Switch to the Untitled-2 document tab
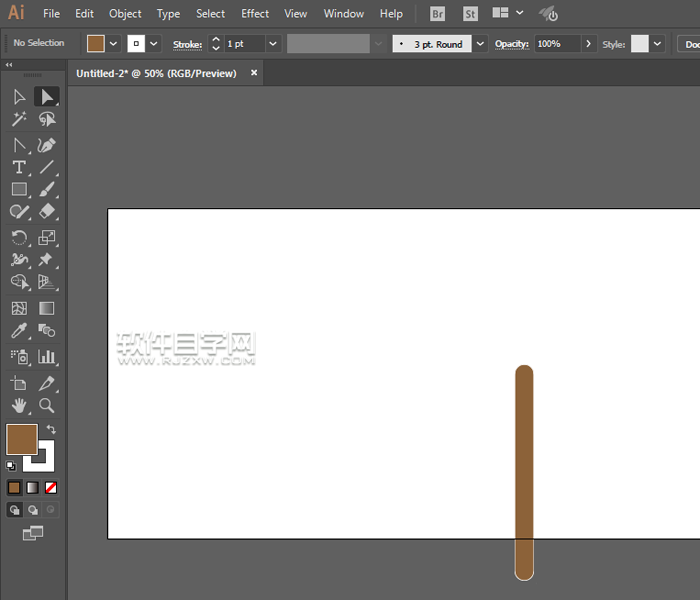 (157, 73)
